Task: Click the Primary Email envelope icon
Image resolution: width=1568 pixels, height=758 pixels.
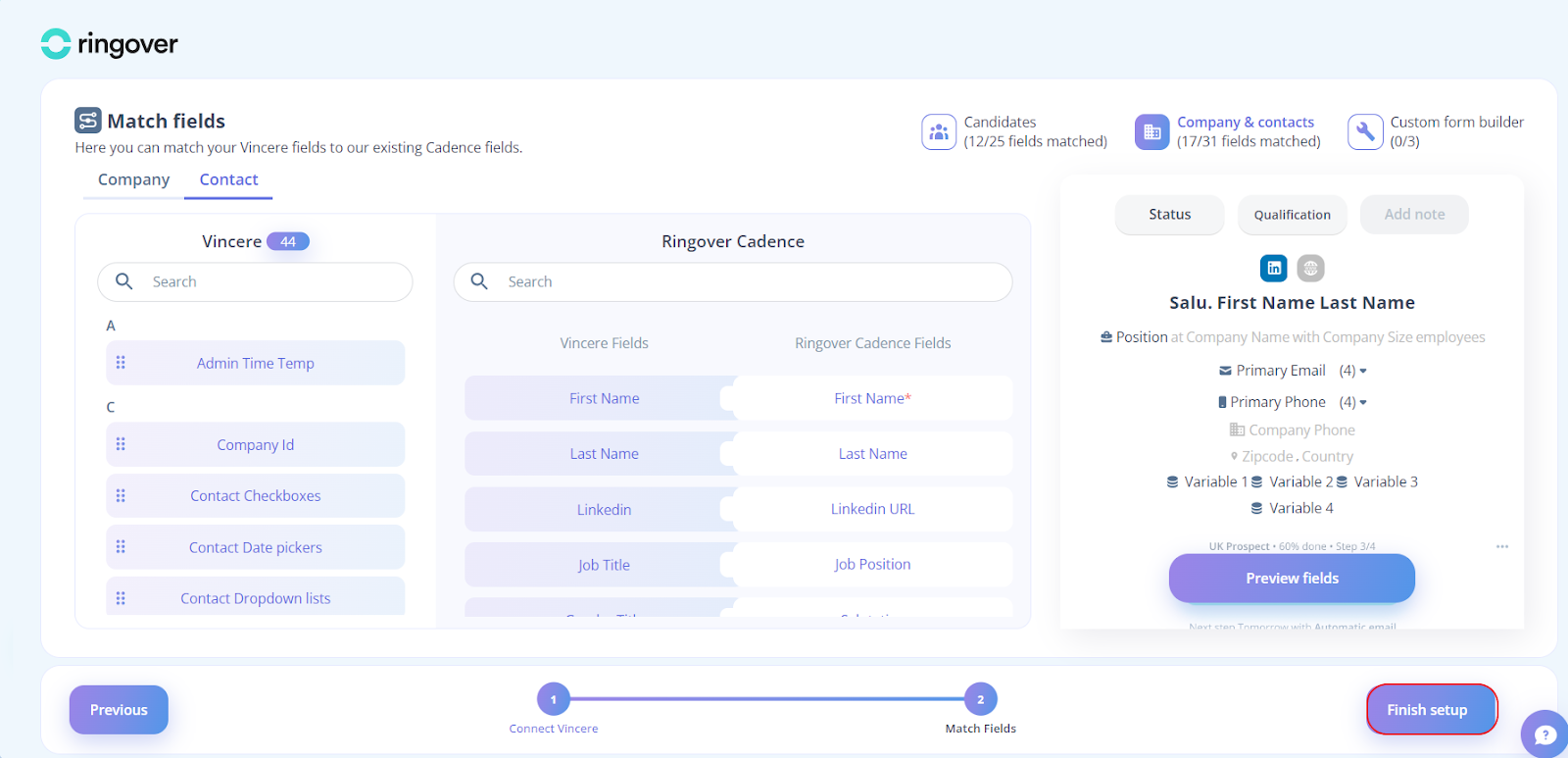Action: pos(1225,371)
